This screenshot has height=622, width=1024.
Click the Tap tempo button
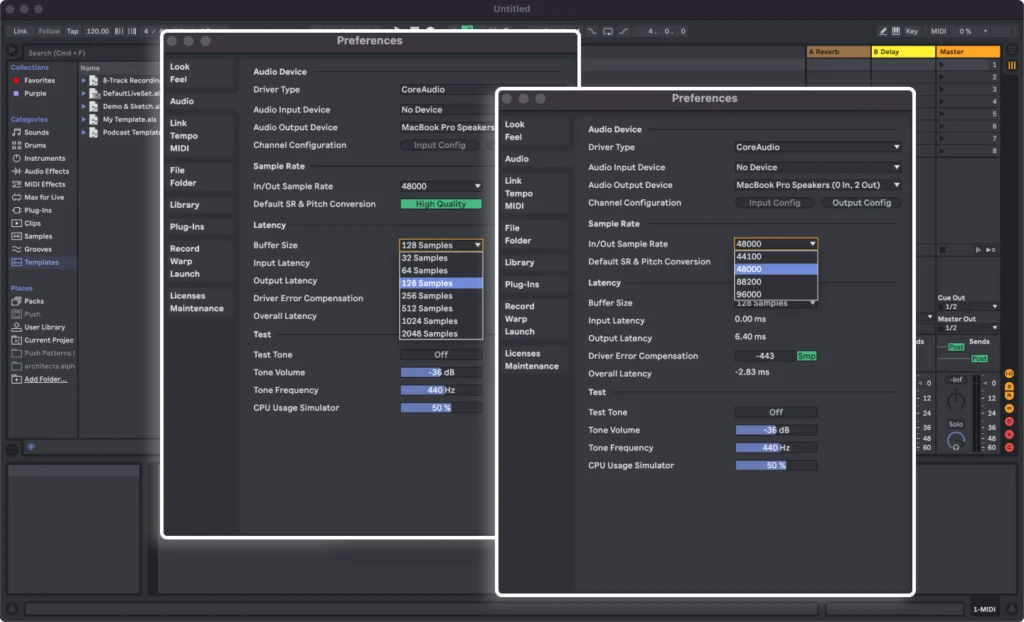(x=72, y=31)
